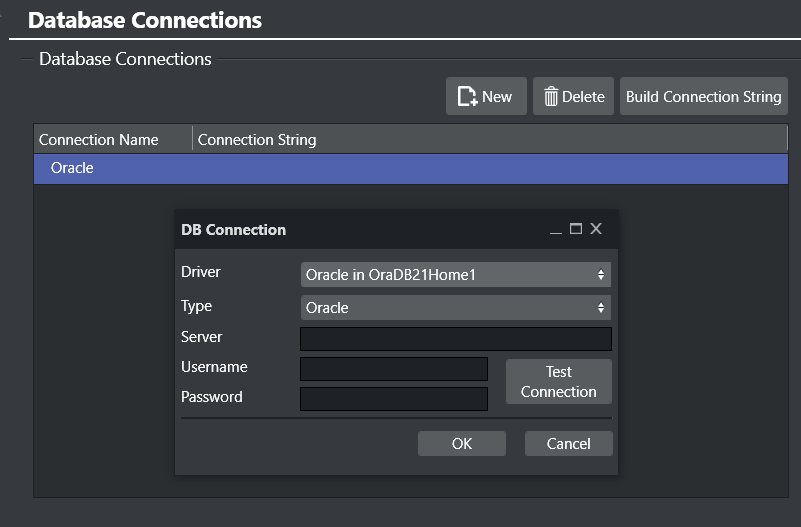
Task: Open the Type dropdown
Action: (455, 308)
